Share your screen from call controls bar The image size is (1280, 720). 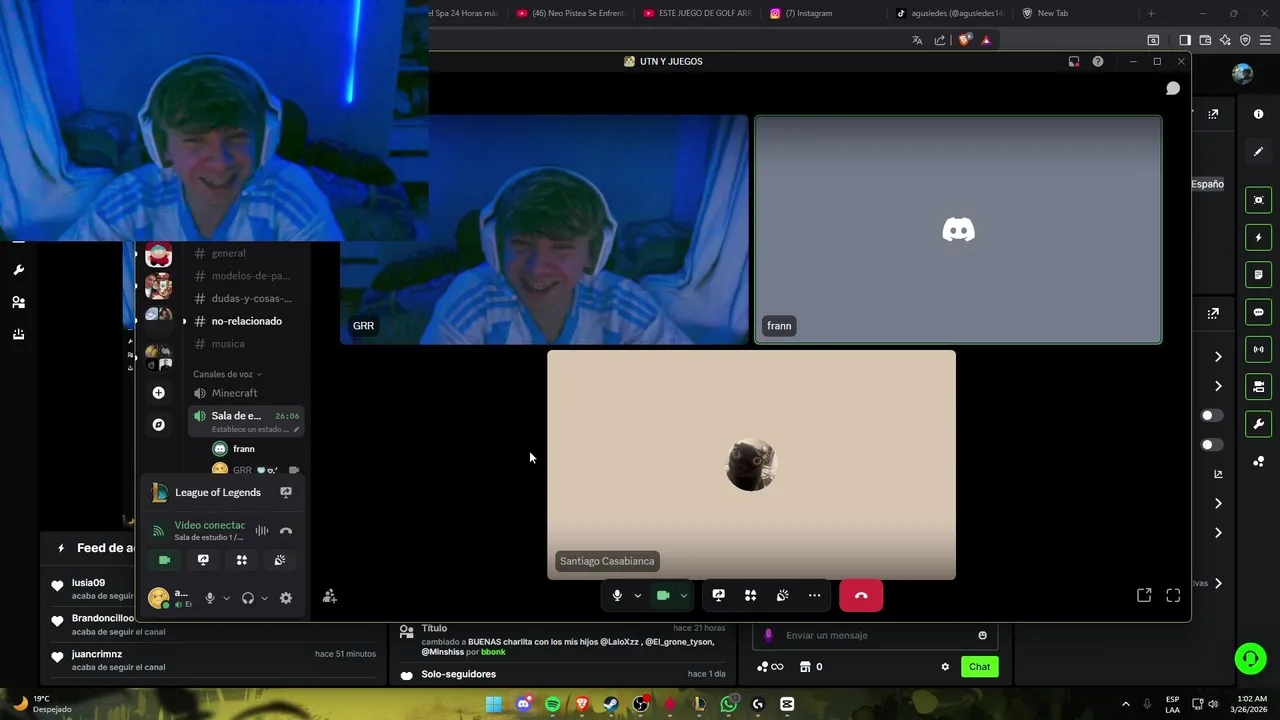coord(718,595)
